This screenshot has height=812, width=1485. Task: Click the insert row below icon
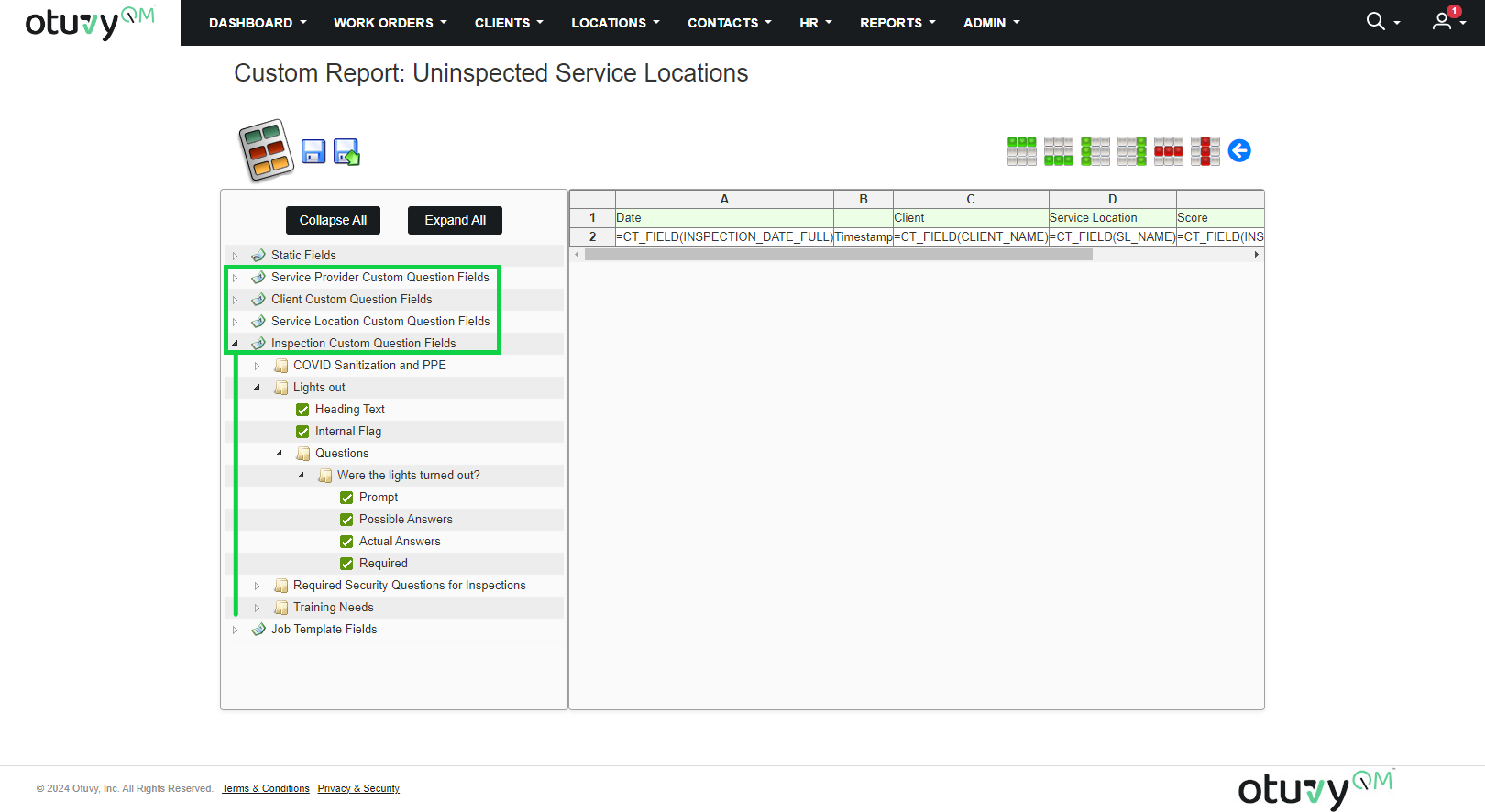click(1059, 151)
